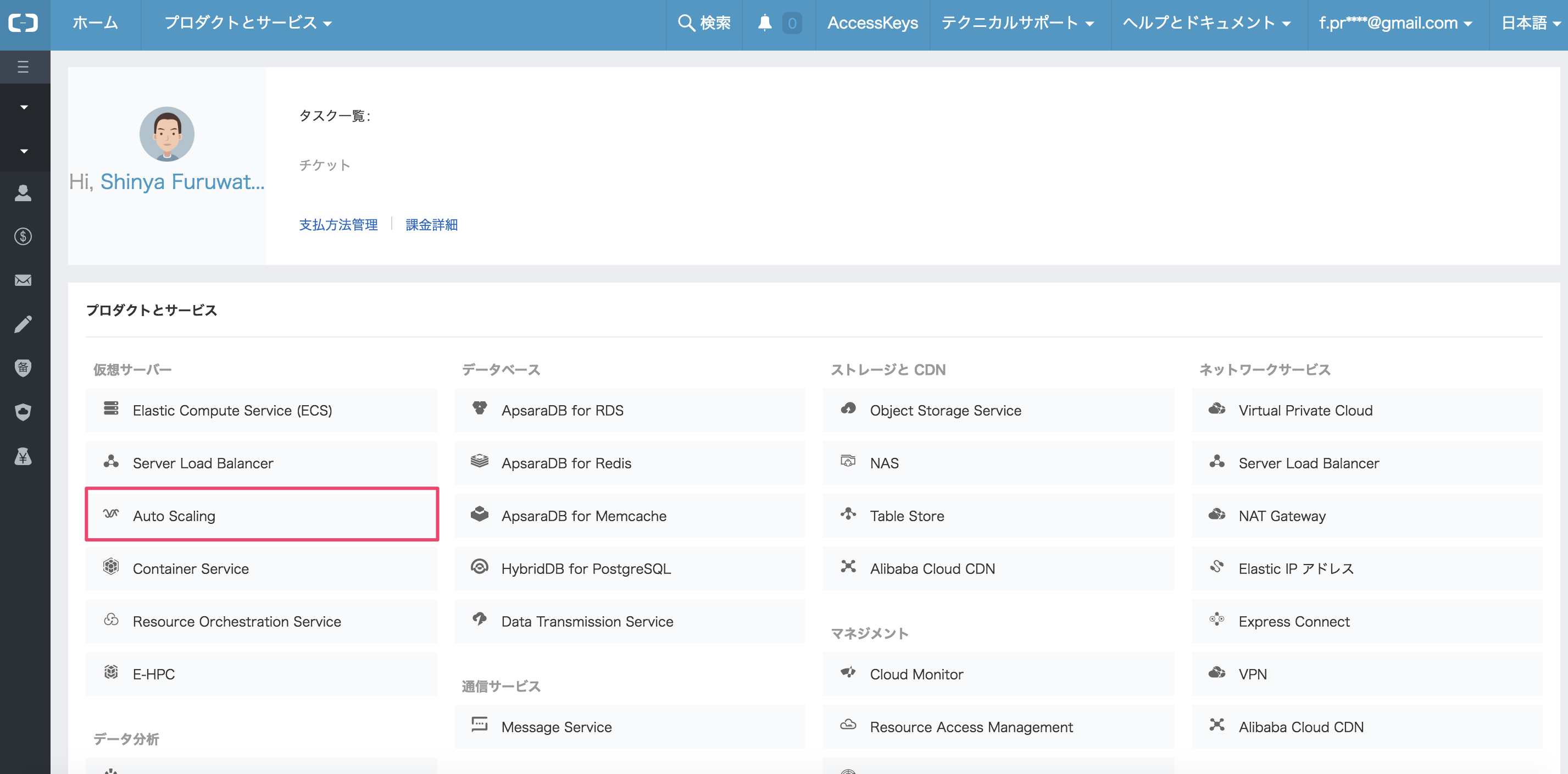Click the pencil edit sidebar icon
This screenshot has height=774, width=1568.
pyautogui.click(x=23, y=324)
